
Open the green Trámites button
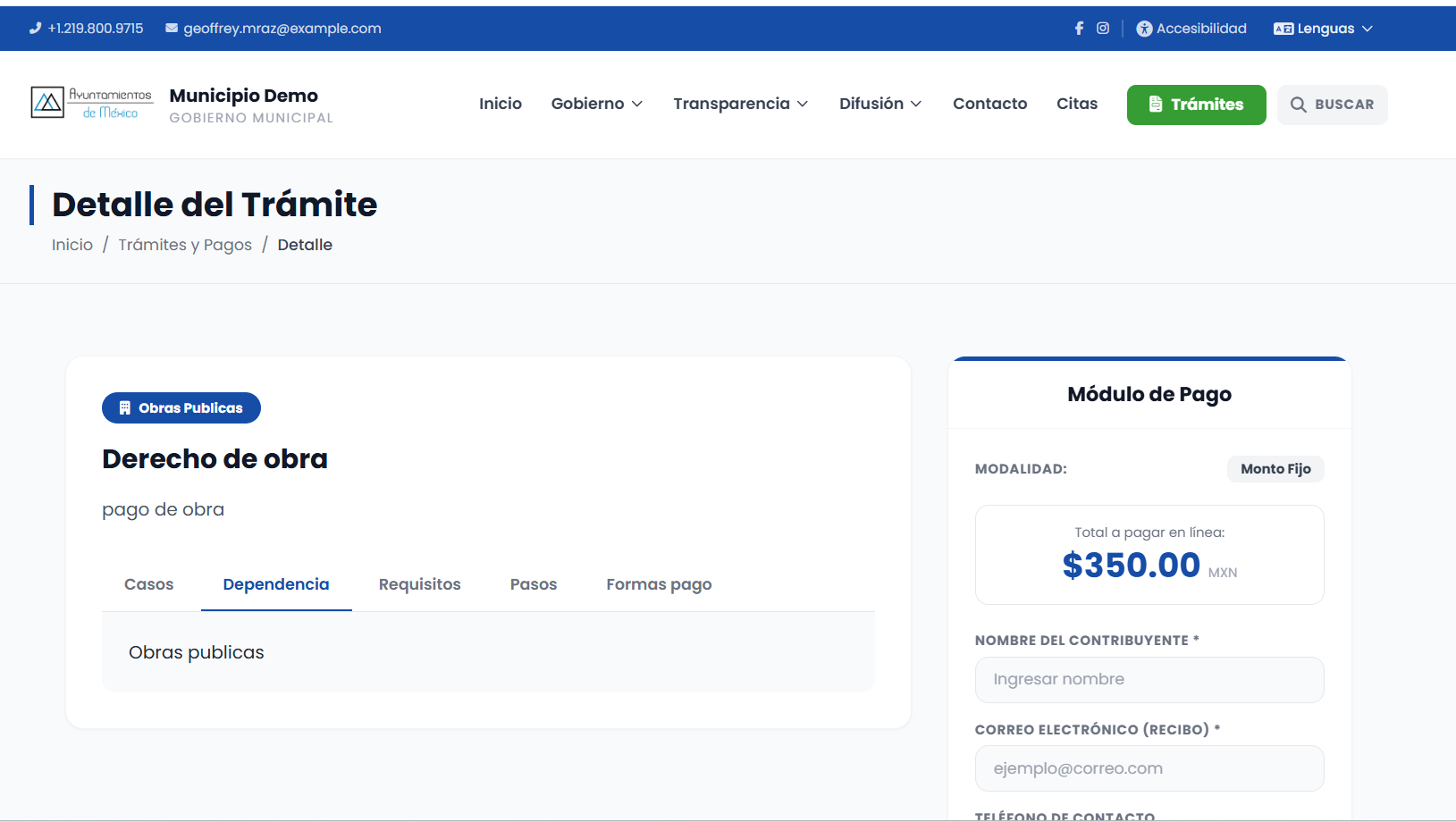1196,105
